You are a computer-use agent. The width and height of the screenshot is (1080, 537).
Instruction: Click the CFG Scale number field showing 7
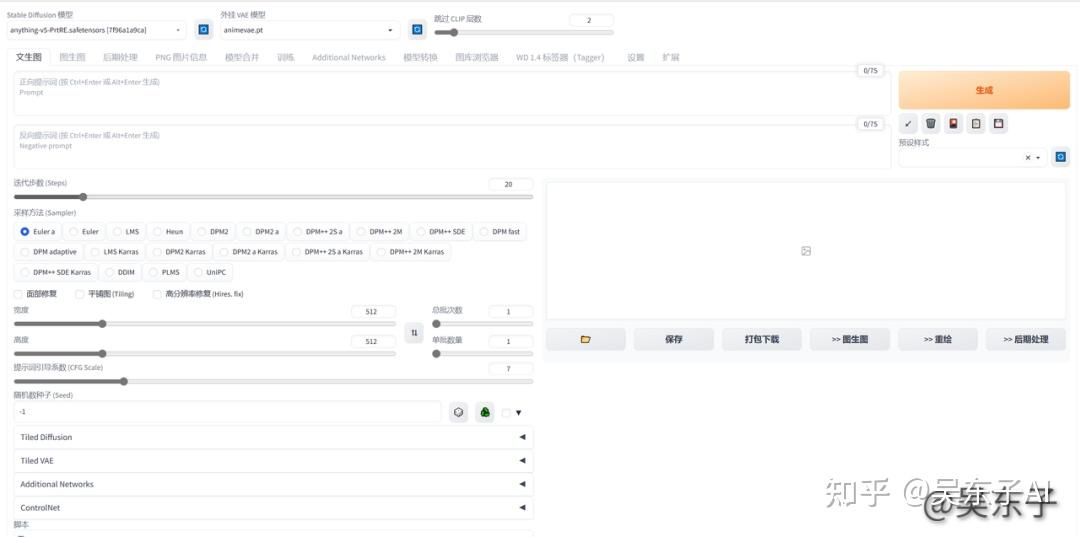pyautogui.click(x=510, y=369)
